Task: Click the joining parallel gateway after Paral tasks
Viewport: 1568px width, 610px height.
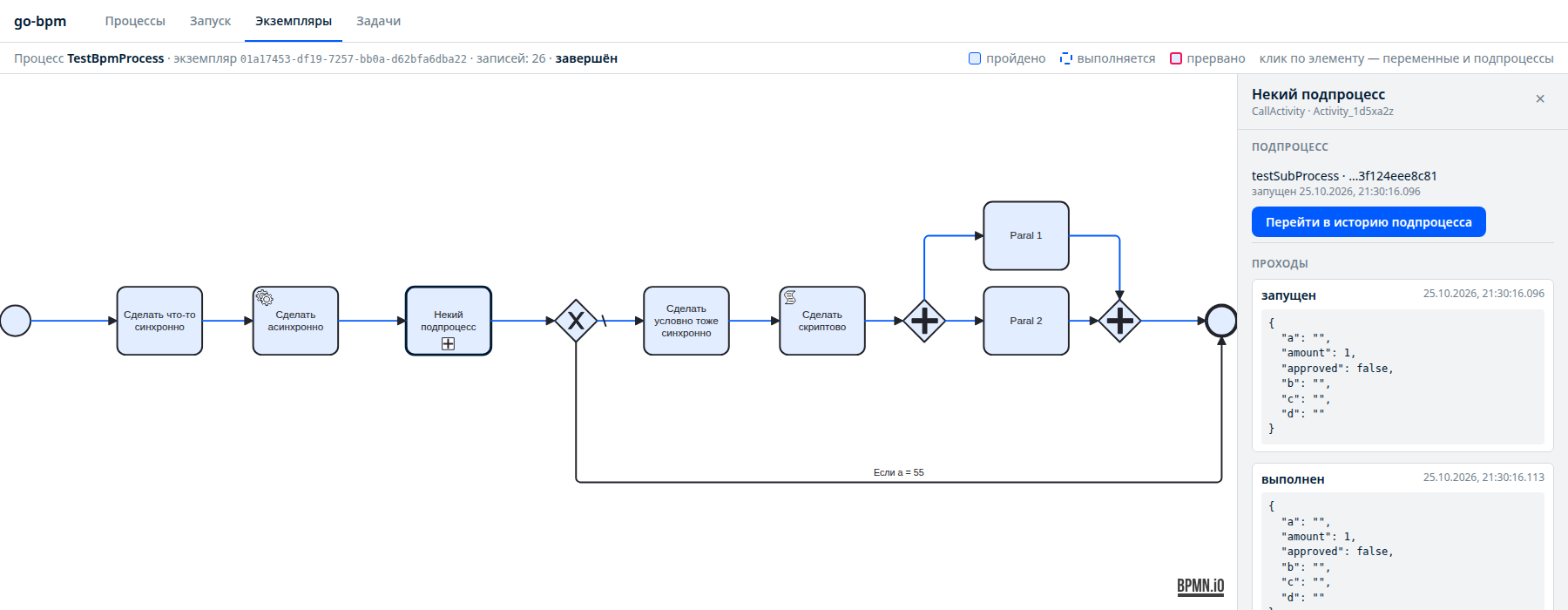Action: tap(1119, 321)
